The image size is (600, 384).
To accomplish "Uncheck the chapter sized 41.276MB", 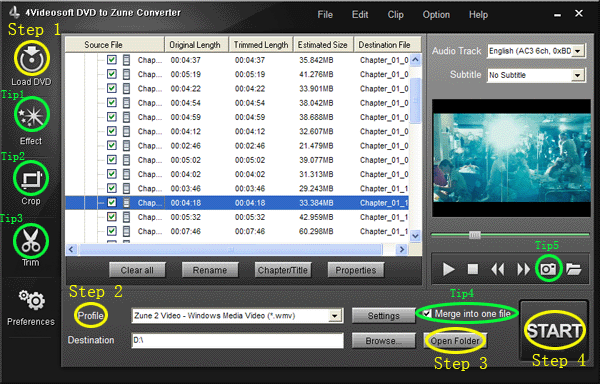I will (112, 74).
